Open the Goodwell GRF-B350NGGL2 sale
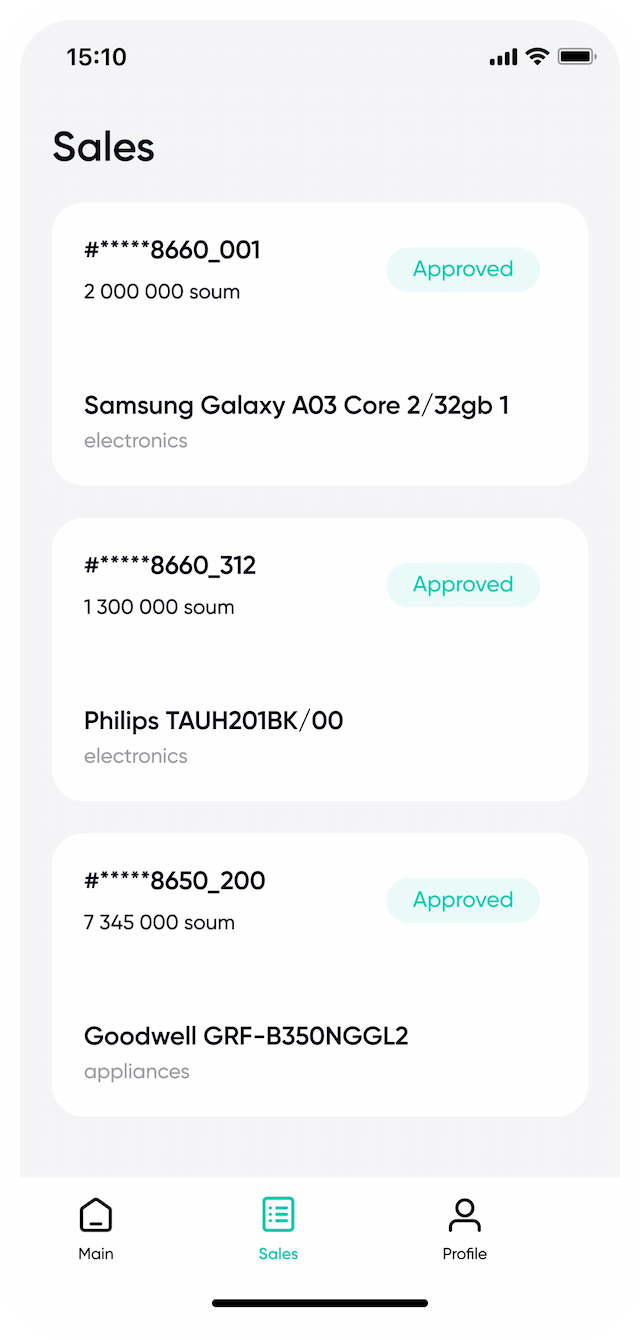 (x=320, y=975)
